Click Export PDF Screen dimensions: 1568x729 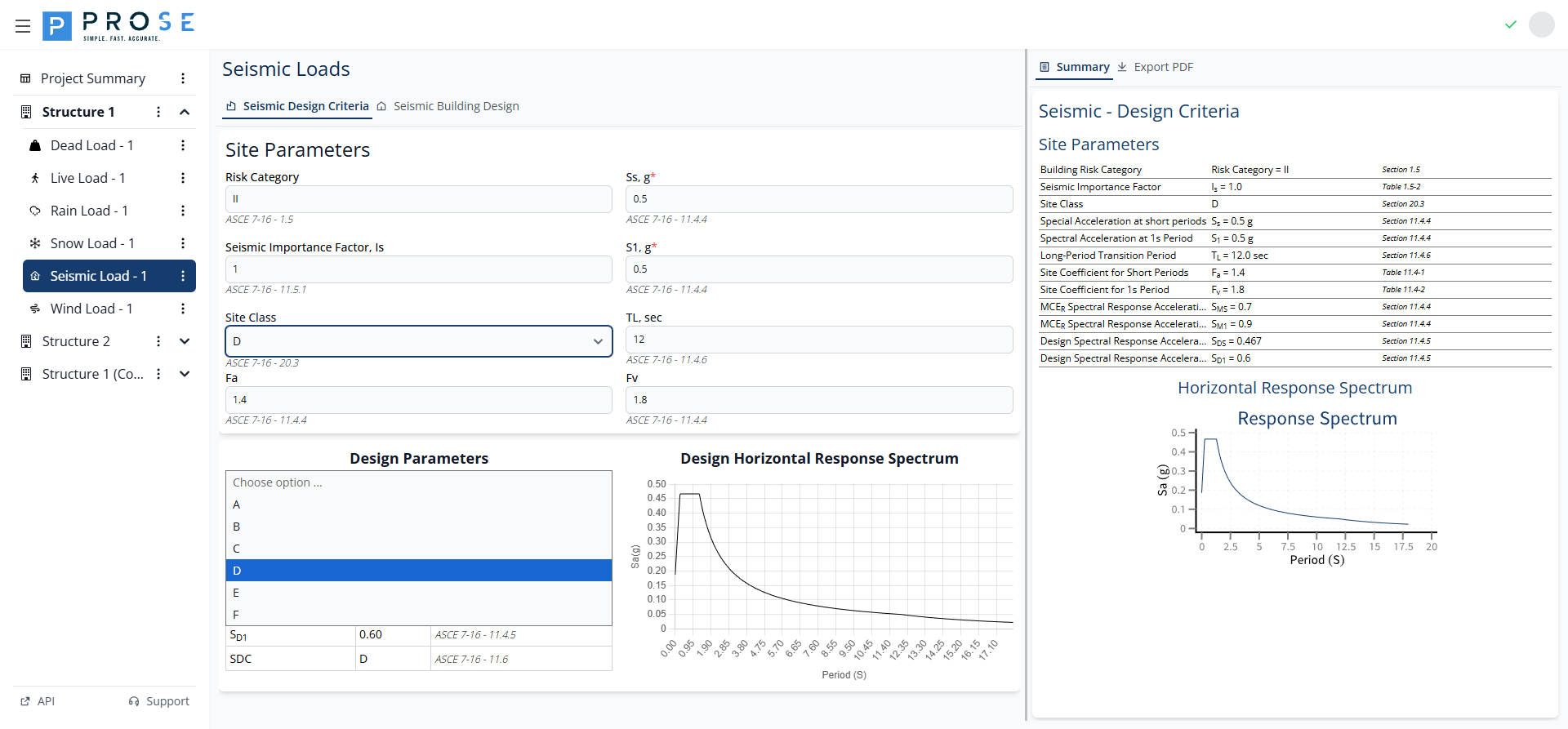1156,67
